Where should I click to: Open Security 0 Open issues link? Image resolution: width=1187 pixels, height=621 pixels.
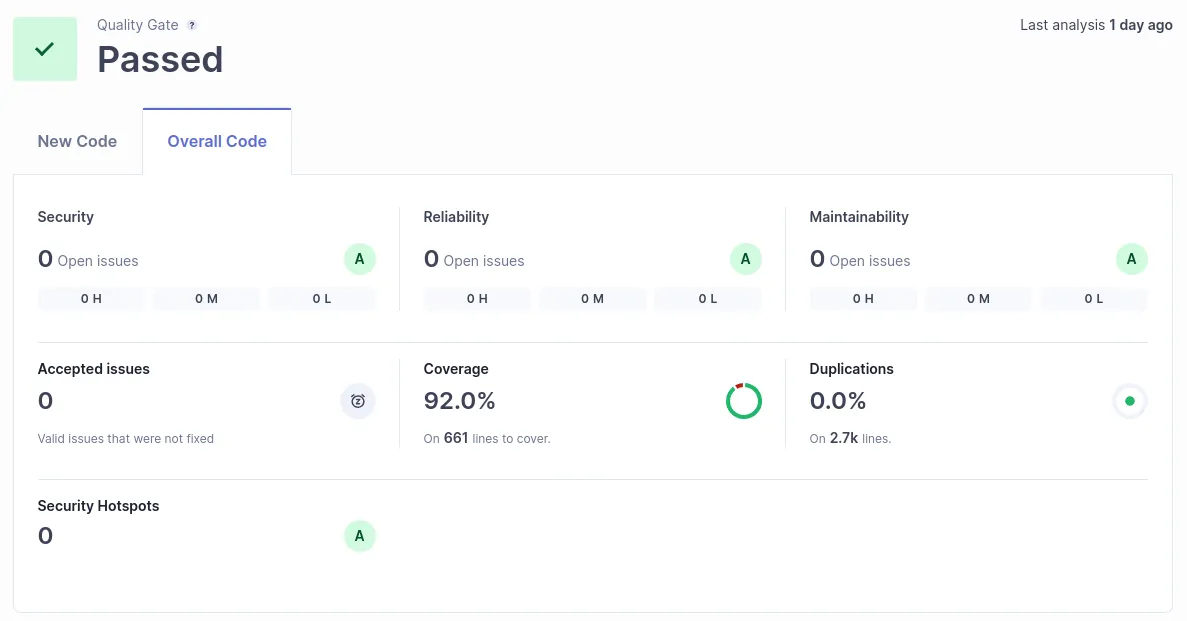point(88,260)
